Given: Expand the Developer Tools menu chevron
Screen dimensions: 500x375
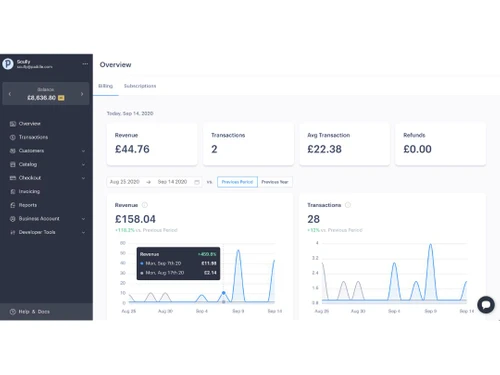Looking at the screenshot, I should 83,232.
